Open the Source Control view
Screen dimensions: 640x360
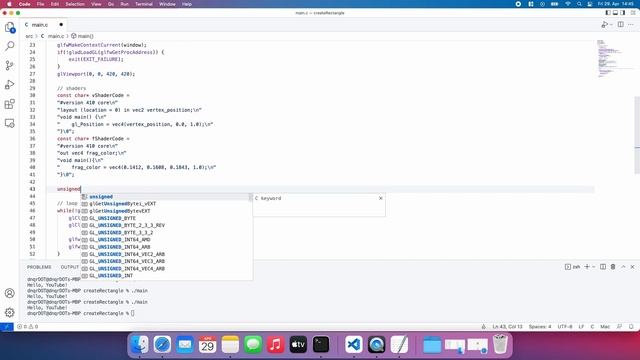click(x=9, y=65)
